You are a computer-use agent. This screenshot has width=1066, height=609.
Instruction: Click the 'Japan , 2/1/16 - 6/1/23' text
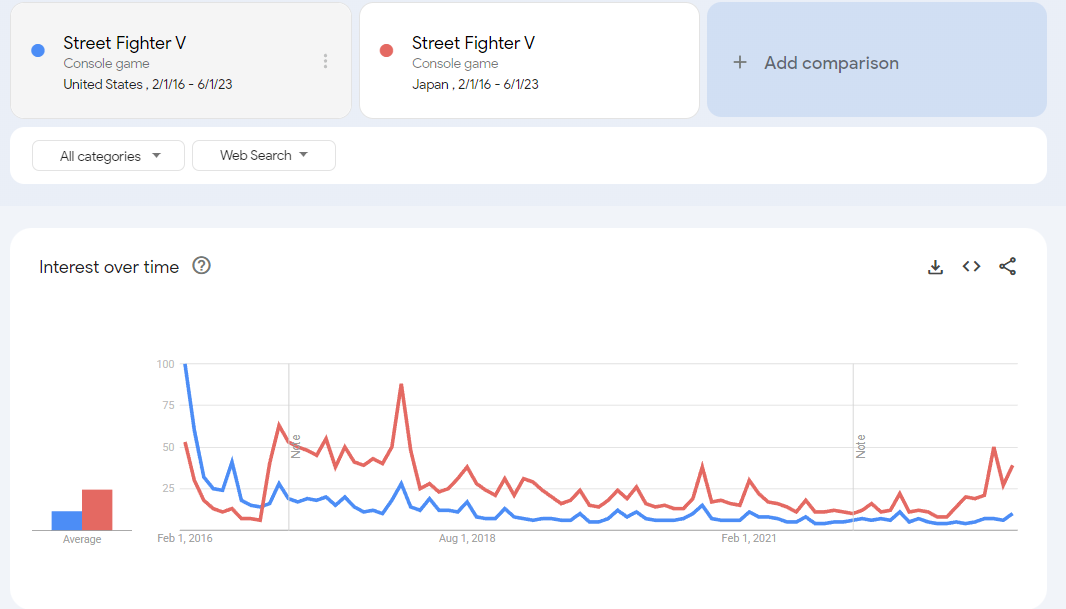[475, 84]
